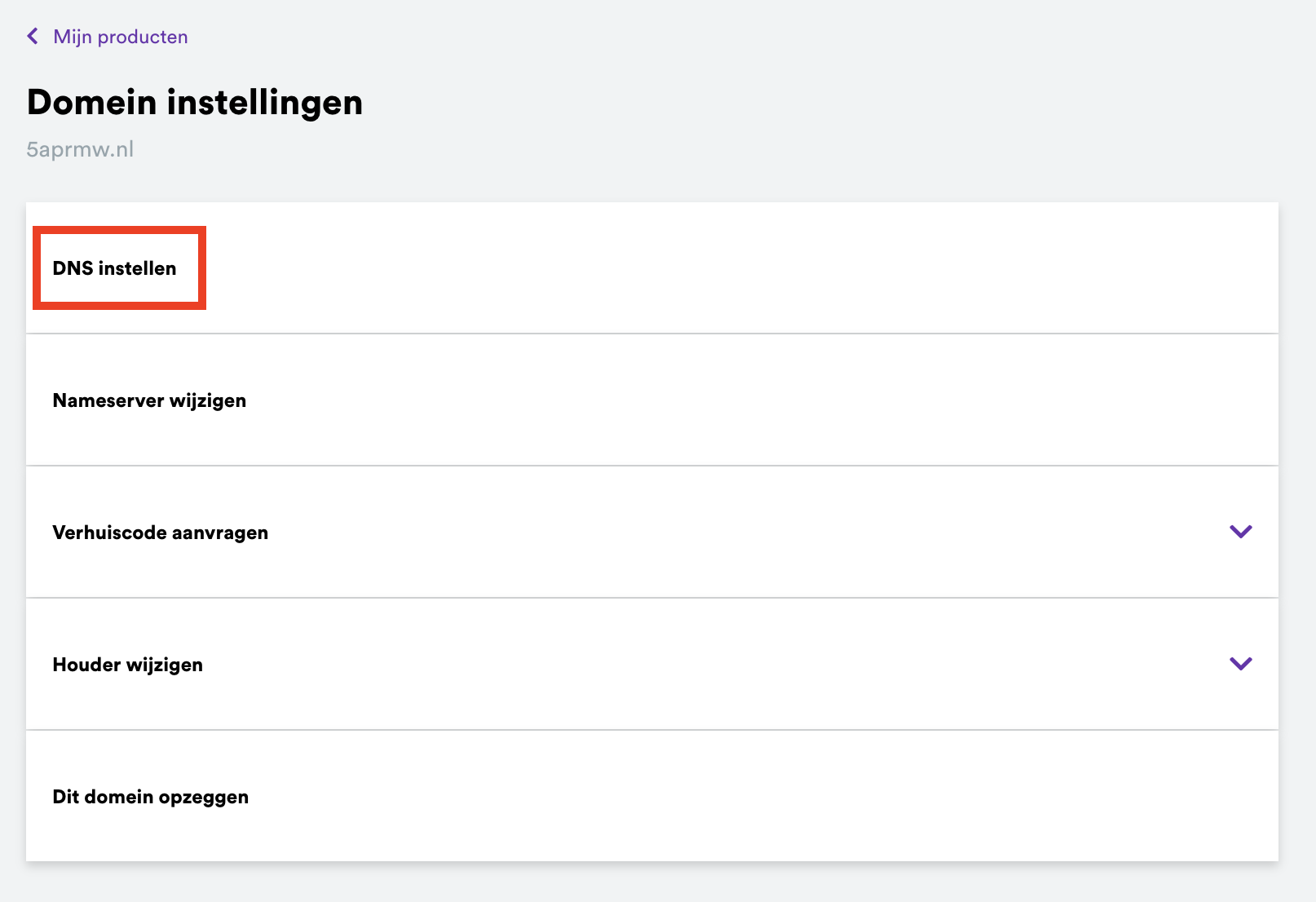Viewport: 1316px width, 902px height.
Task: Click the domain name 5aprmw.nl
Action: pyautogui.click(x=80, y=148)
